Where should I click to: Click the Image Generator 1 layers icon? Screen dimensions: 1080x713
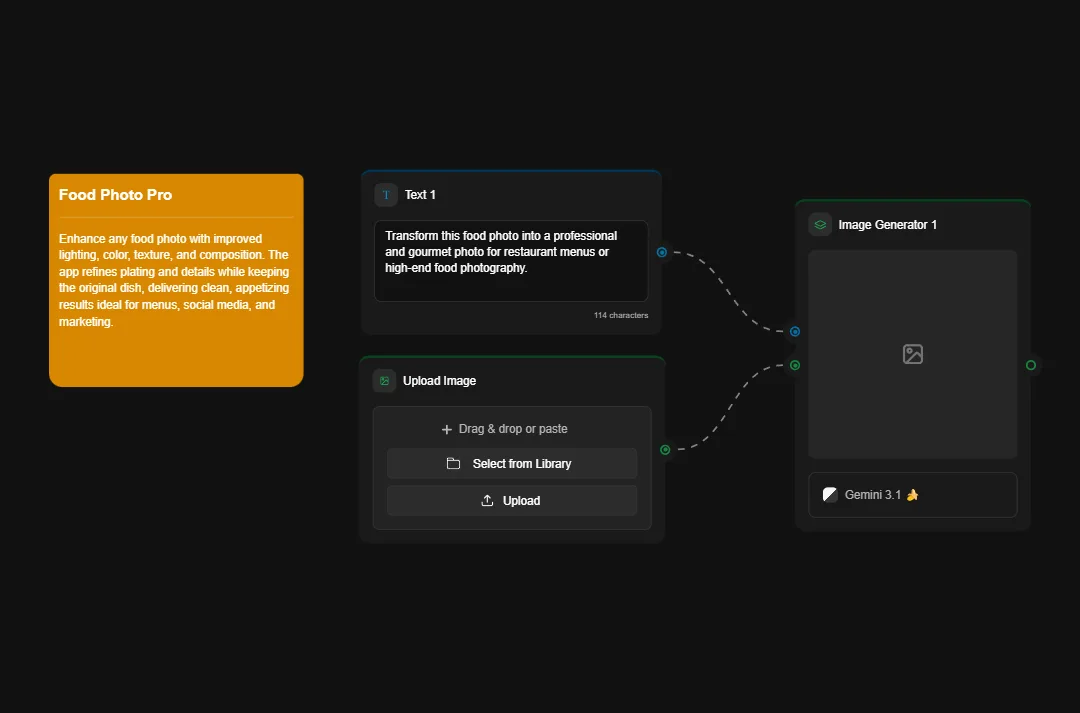click(x=820, y=225)
